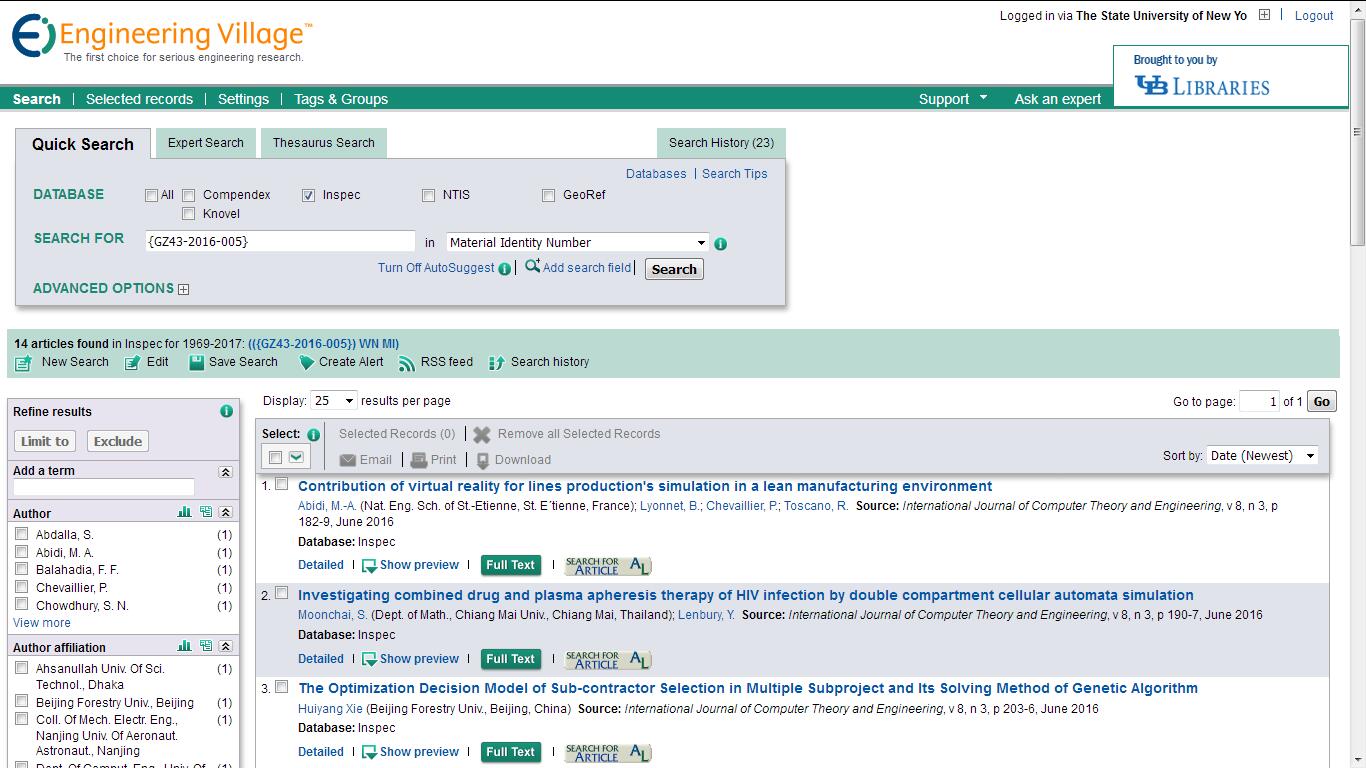Open the Select options dropdown arrow
The image size is (1366, 768).
point(296,457)
